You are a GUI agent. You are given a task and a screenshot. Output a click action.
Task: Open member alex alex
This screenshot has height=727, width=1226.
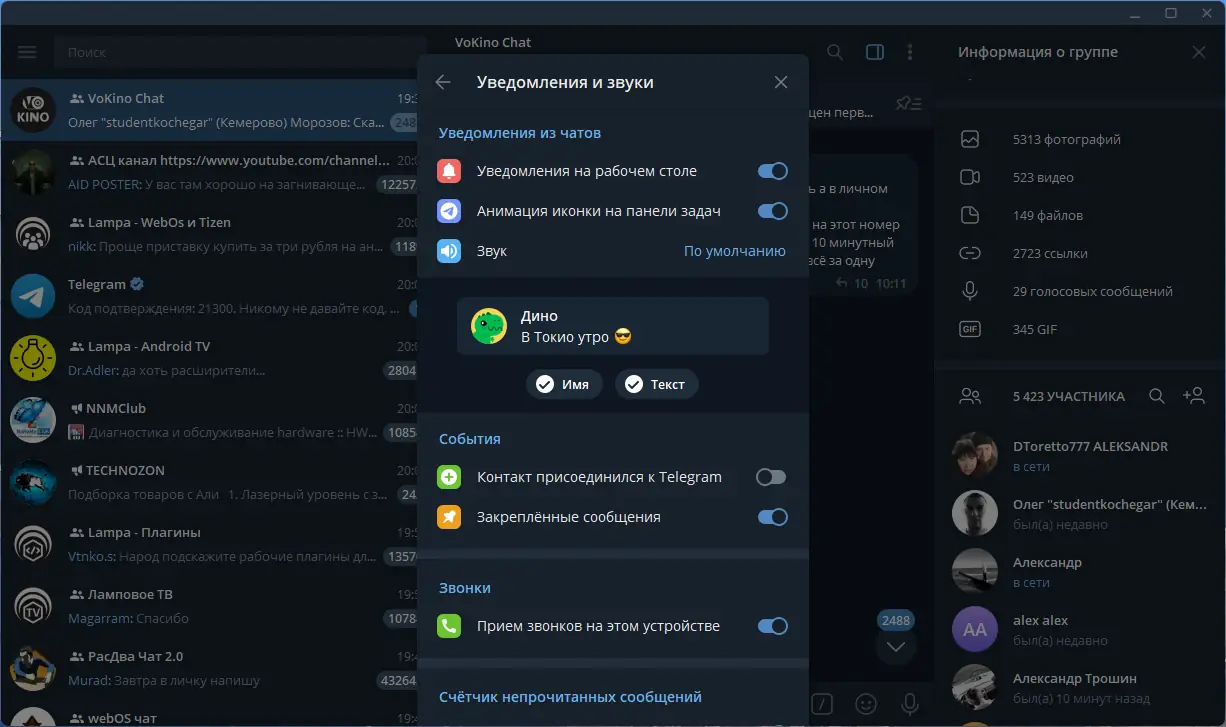click(1080, 630)
